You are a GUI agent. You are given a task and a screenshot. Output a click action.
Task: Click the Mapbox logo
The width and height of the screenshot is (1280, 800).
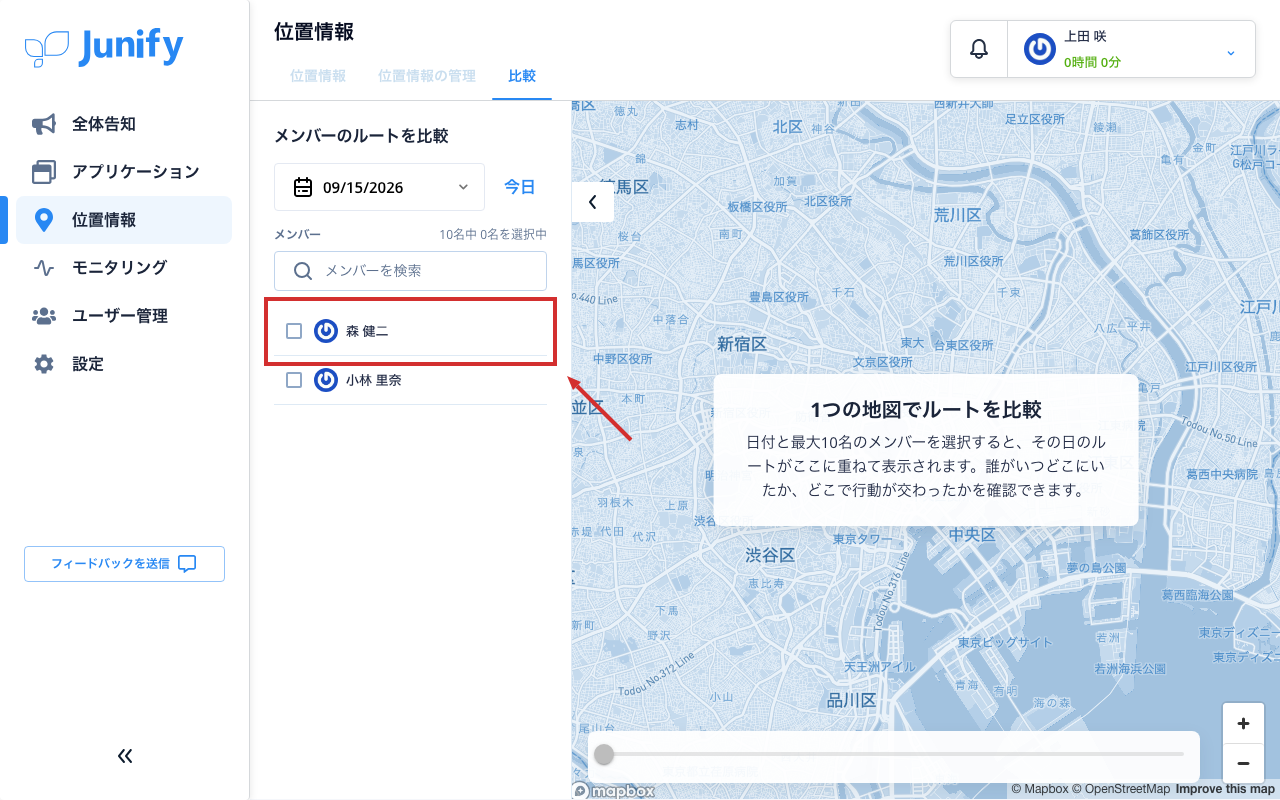pos(614,791)
